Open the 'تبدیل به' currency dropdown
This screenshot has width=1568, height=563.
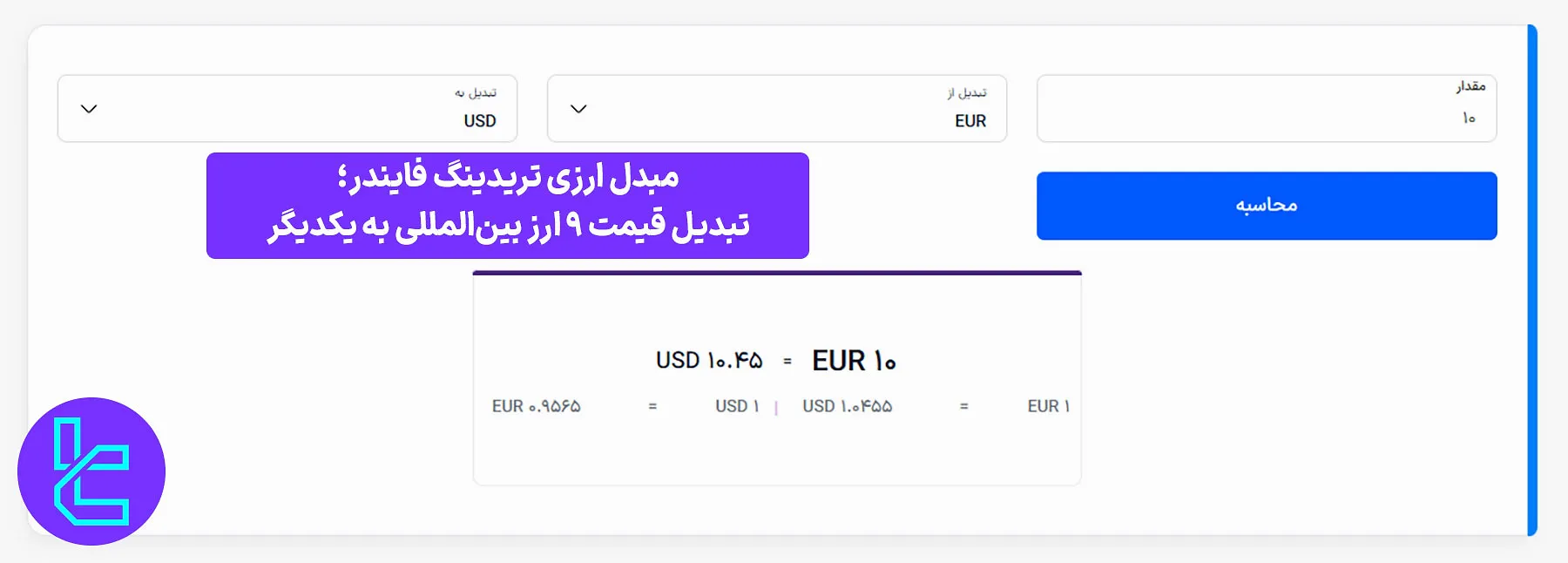[287, 108]
